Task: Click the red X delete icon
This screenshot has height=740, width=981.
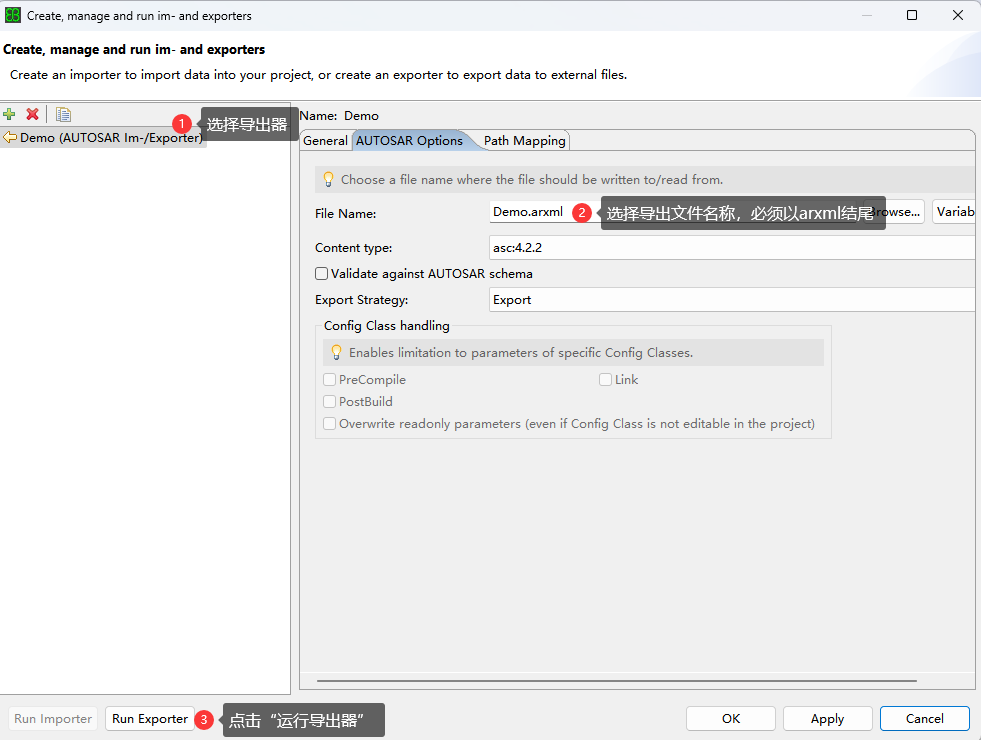Action: coord(32,115)
